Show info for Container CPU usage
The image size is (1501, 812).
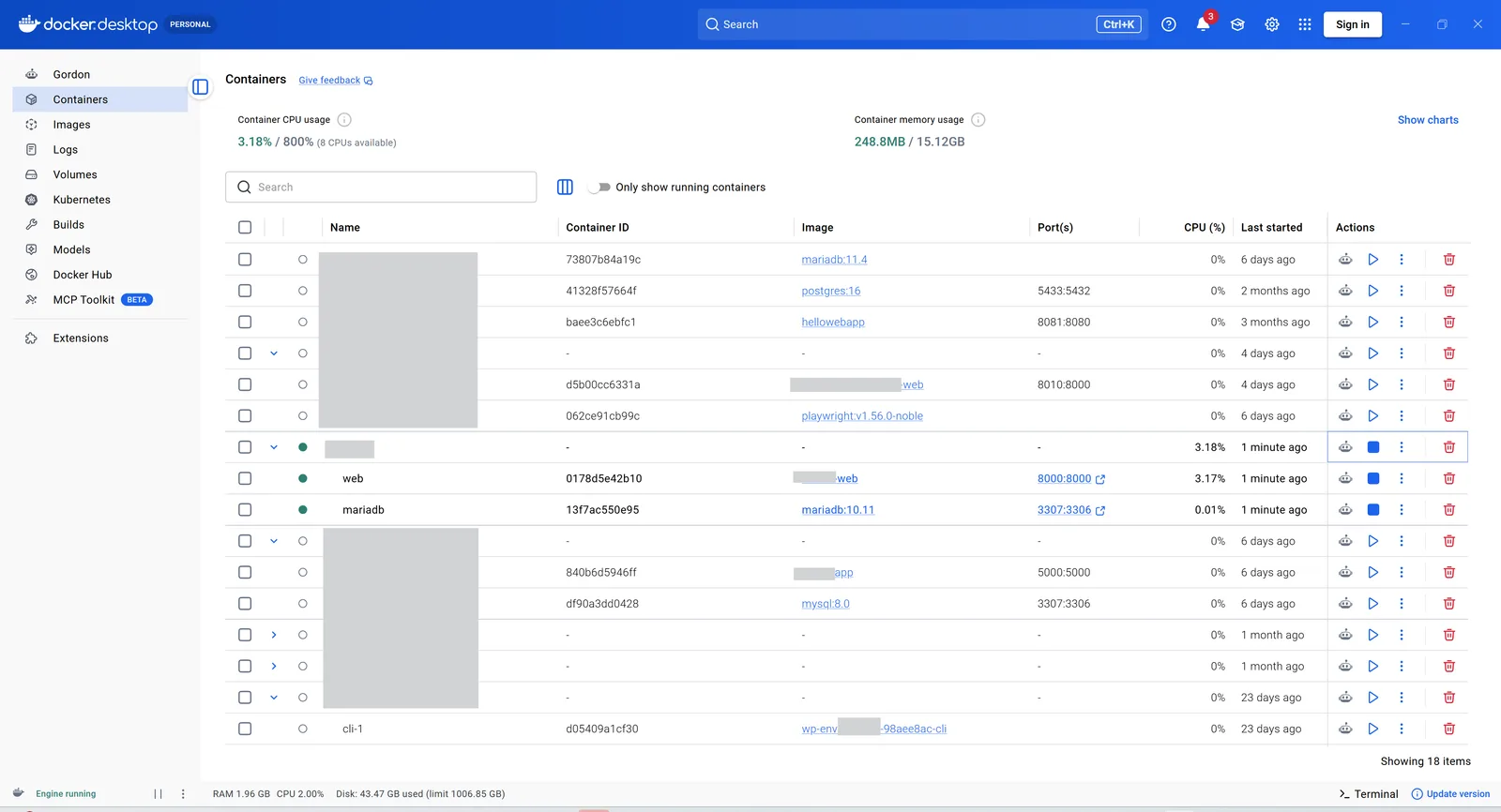tap(344, 120)
